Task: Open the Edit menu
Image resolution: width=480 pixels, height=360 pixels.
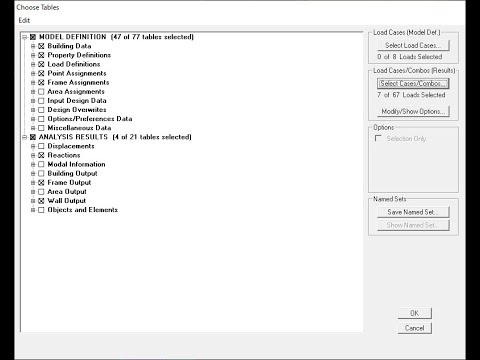Action: coord(24,20)
